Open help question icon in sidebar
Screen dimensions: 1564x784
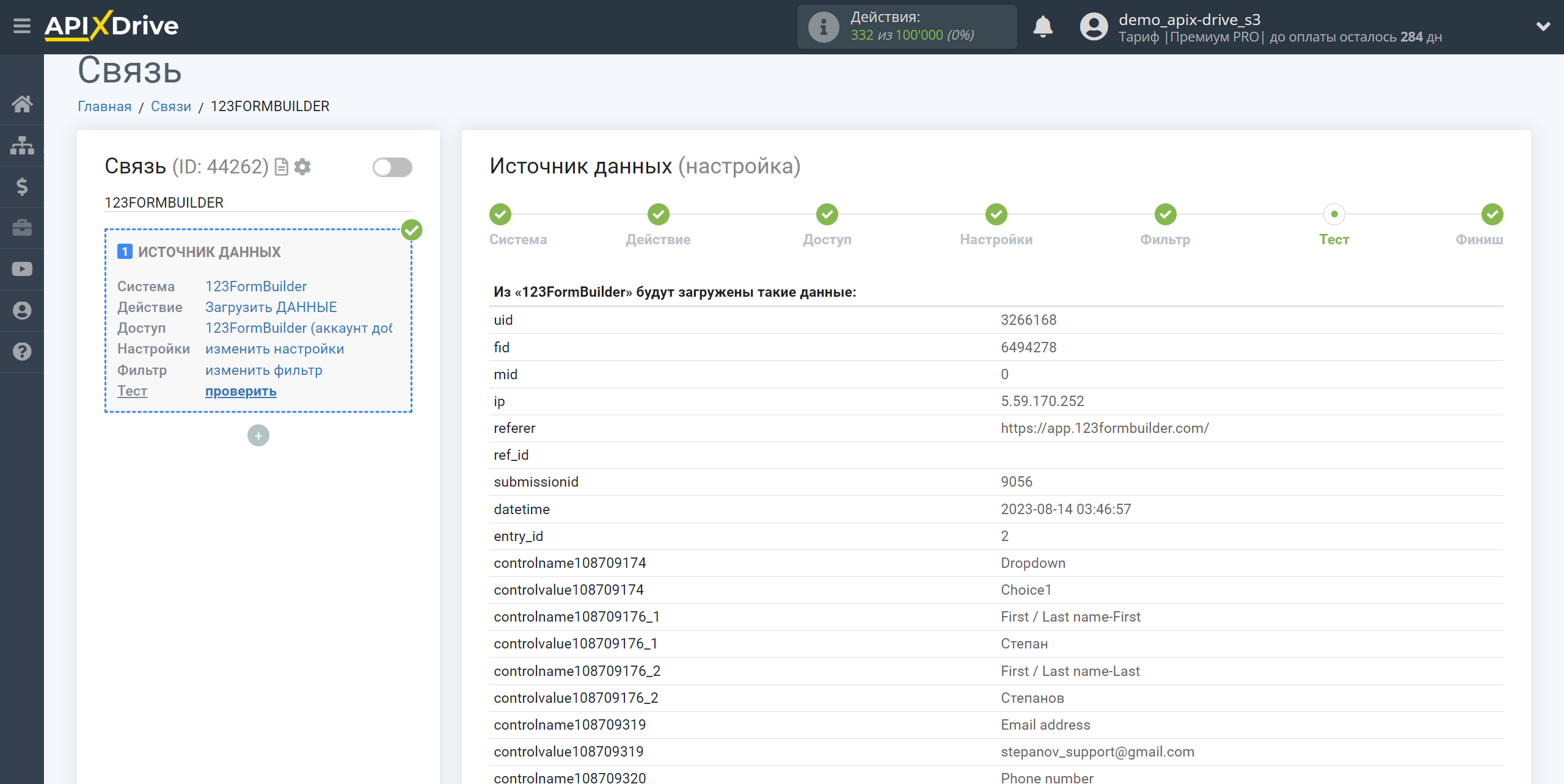22,352
